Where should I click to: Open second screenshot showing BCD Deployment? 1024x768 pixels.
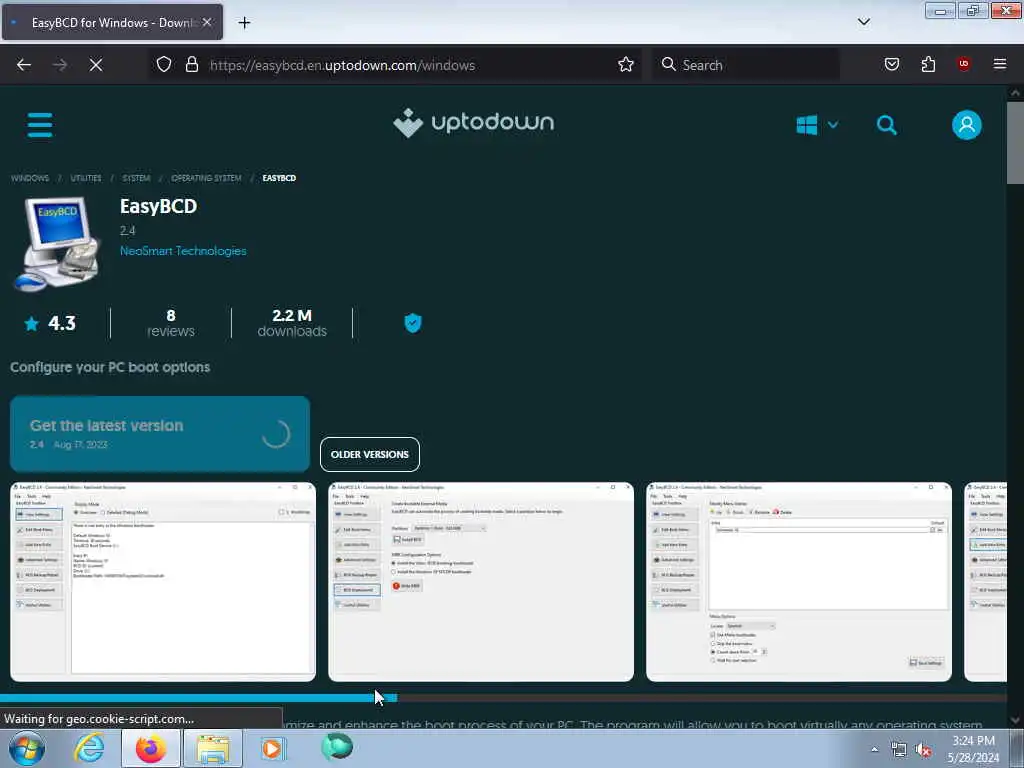(481, 582)
